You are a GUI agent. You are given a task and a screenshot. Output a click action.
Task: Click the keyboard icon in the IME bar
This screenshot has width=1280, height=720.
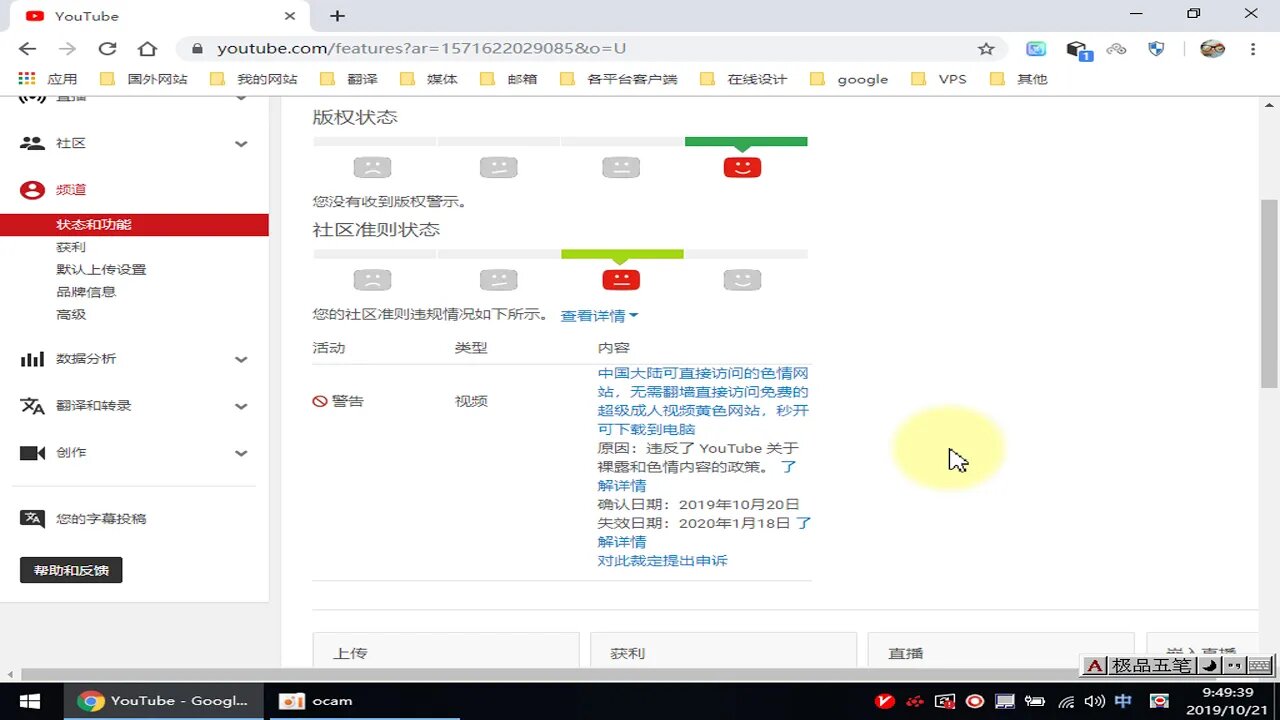pyautogui.click(x=1260, y=665)
